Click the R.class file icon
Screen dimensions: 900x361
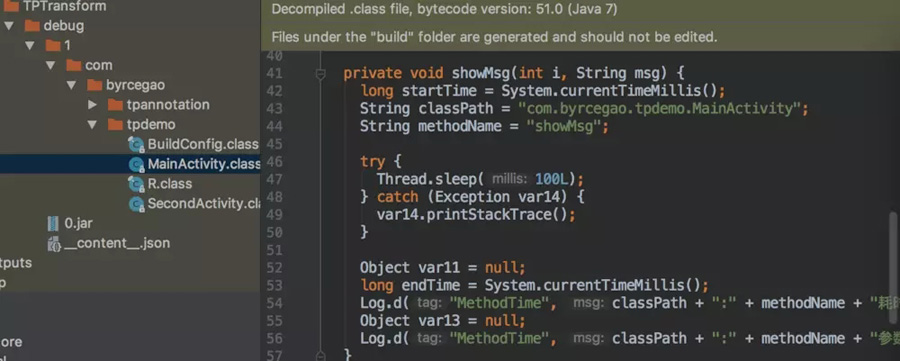coord(137,184)
